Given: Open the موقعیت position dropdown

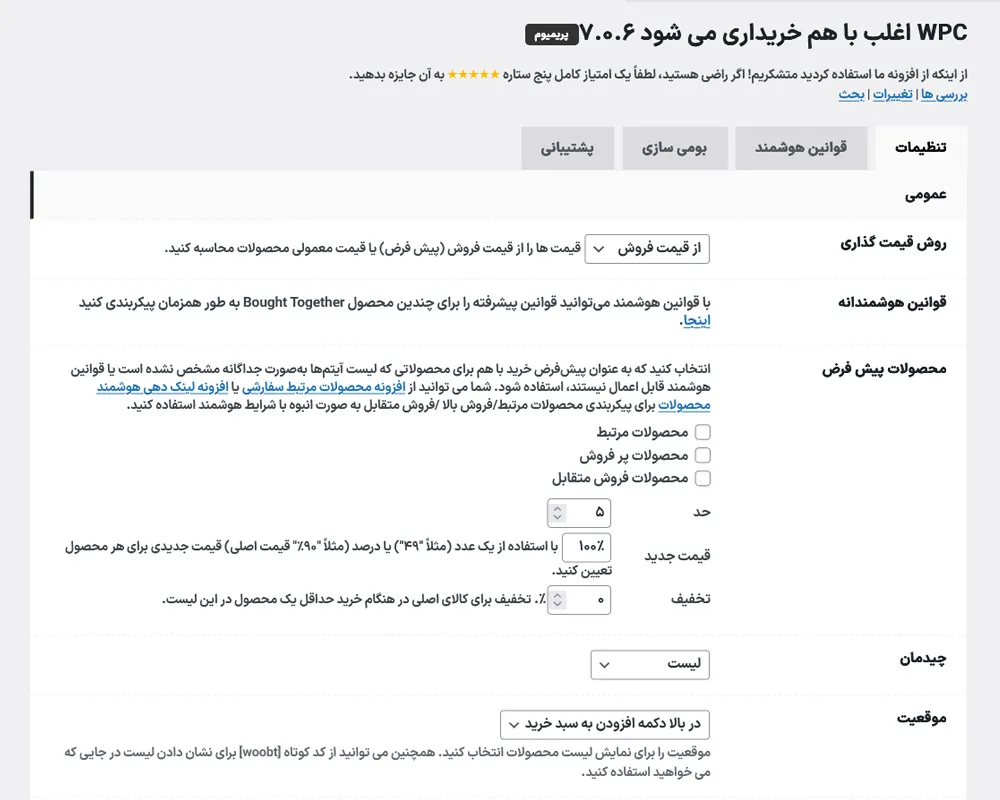Looking at the screenshot, I should [605, 725].
